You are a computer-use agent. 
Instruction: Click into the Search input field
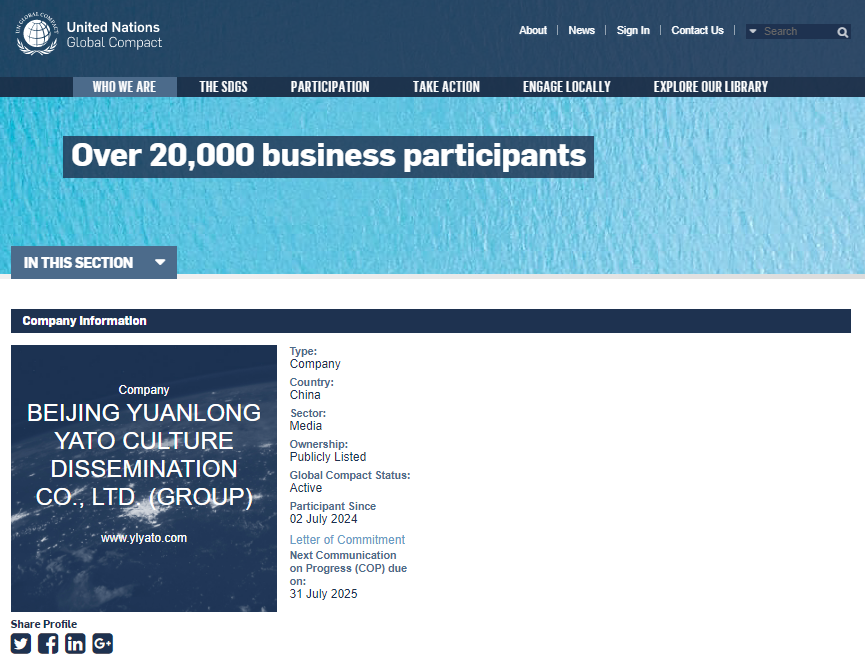[x=798, y=31]
